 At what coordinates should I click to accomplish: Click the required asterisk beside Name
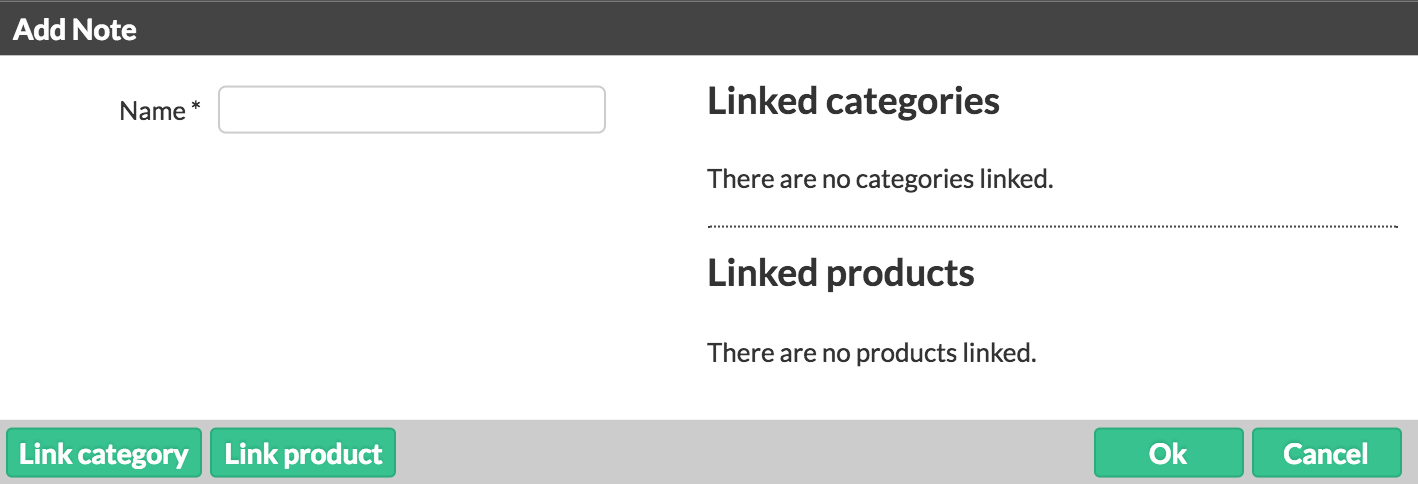click(x=196, y=109)
